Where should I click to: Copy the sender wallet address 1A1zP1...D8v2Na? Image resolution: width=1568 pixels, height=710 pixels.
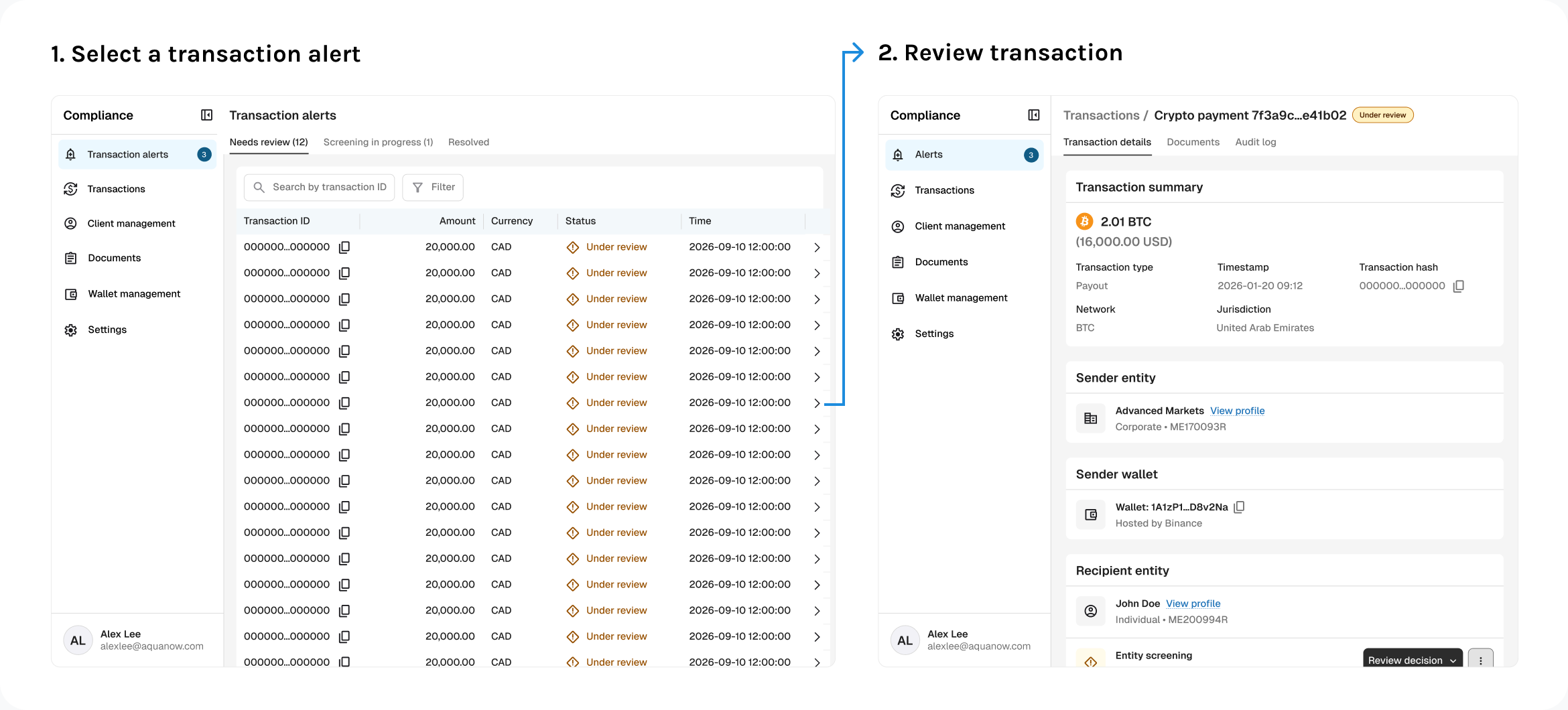[x=1239, y=507]
